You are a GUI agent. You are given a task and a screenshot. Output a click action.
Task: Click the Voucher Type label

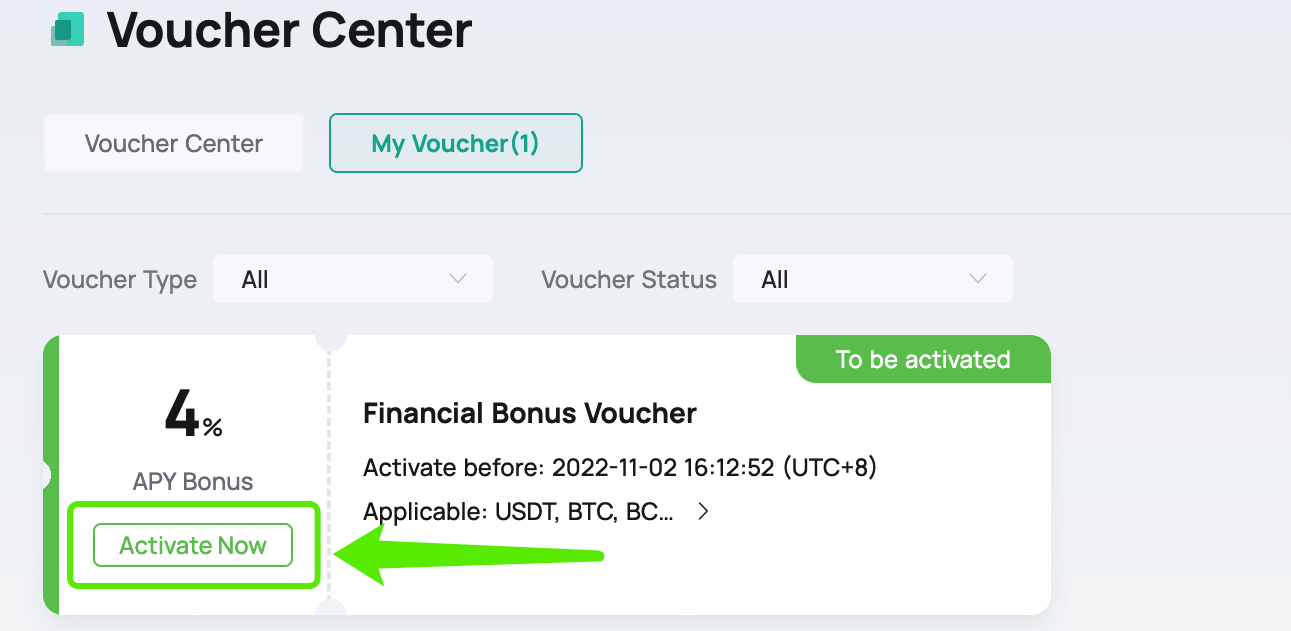click(x=119, y=280)
